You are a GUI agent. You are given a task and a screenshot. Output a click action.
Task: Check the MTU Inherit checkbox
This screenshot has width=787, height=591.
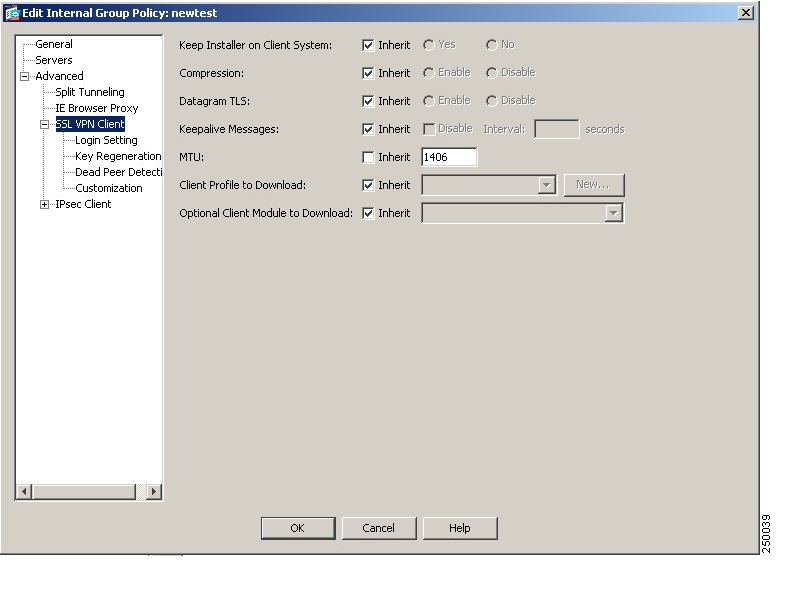(x=368, y=157)
